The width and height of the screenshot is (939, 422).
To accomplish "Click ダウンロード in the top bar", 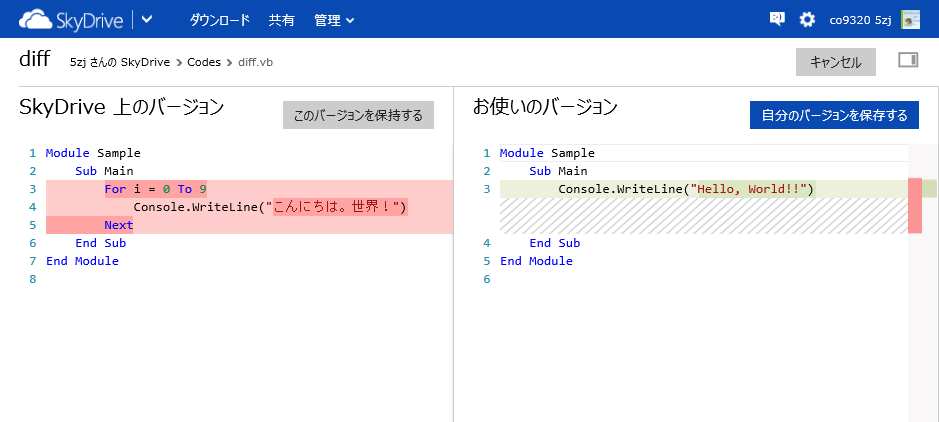I will tap(219, 20).
